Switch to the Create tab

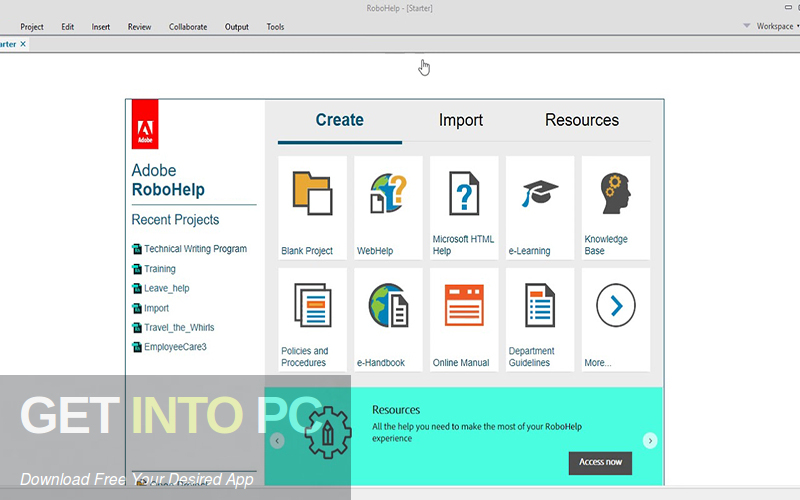tap(340, 120)
